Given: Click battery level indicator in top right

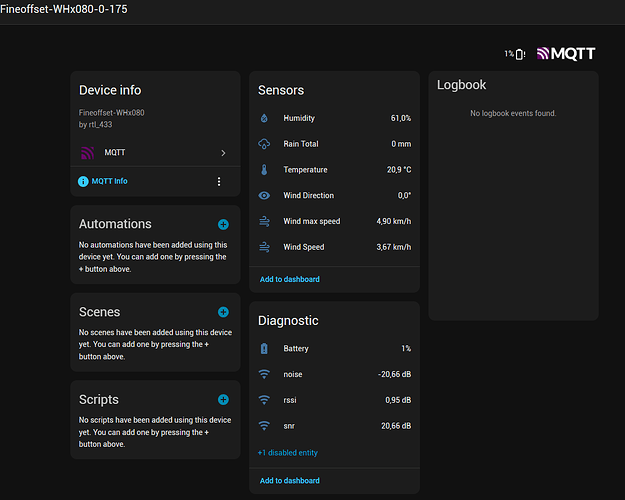Looking at the screenshot, I should coord(515,54).
